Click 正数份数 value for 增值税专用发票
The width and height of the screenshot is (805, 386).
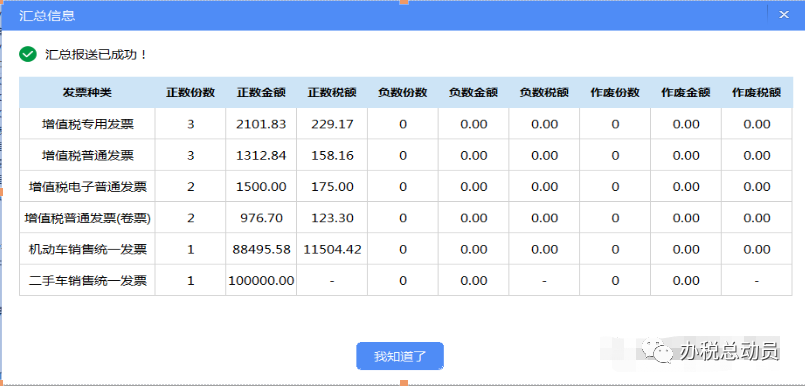click(x=190, y=124)
